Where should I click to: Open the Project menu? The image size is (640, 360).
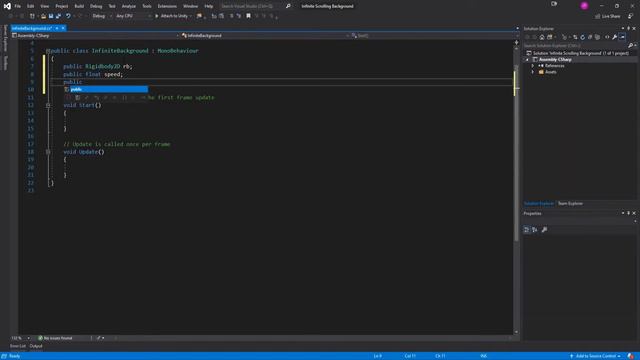pyautogui.click(x=62, y=6)
